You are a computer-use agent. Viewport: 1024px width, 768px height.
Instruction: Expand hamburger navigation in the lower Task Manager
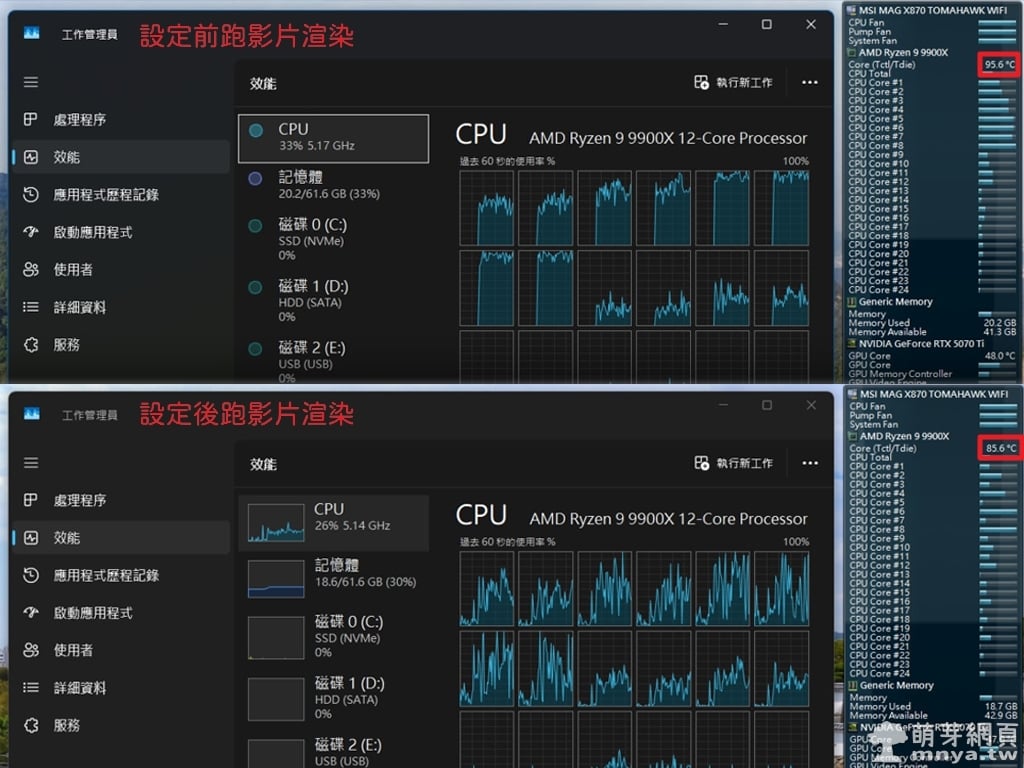tap(31, 463)
